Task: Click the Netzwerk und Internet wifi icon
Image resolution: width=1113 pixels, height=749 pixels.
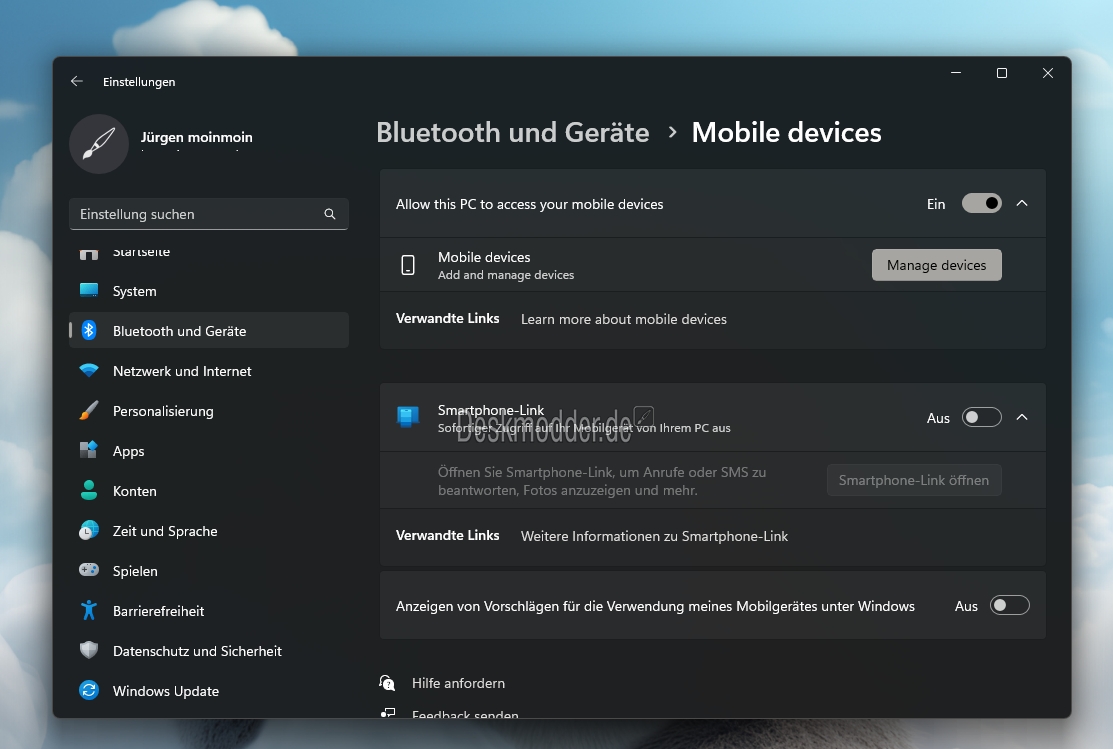Action: point(89,371)
